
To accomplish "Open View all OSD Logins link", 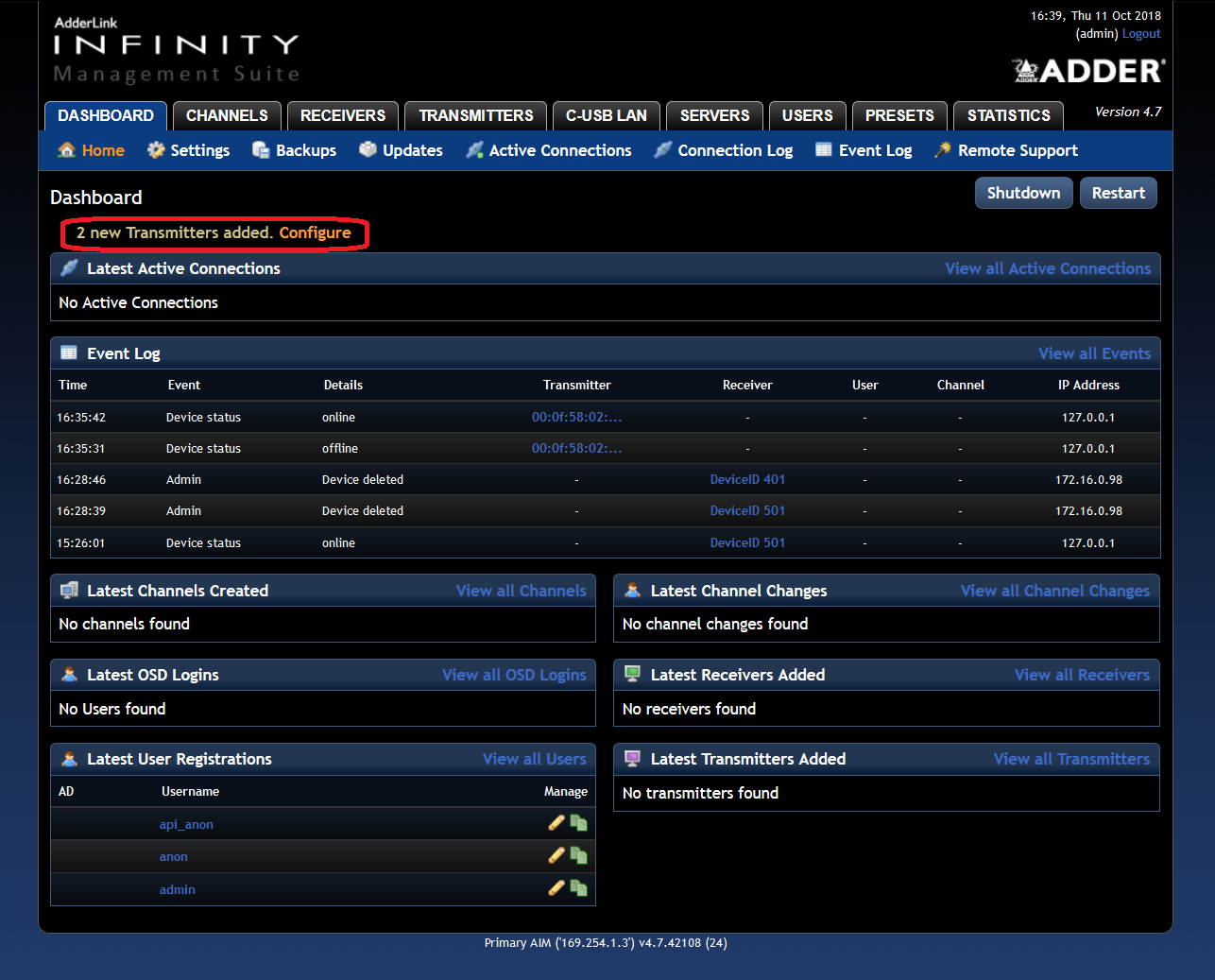I will point(514,675).
